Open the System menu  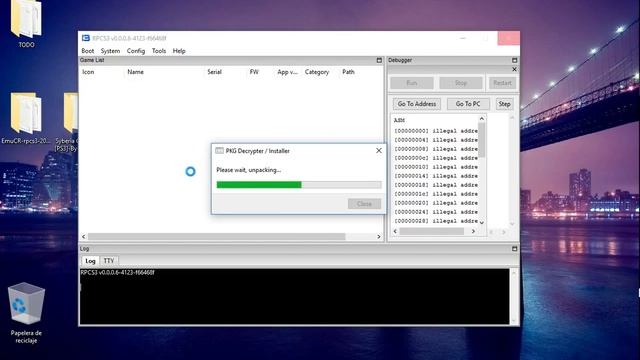(x=110, y=51)
